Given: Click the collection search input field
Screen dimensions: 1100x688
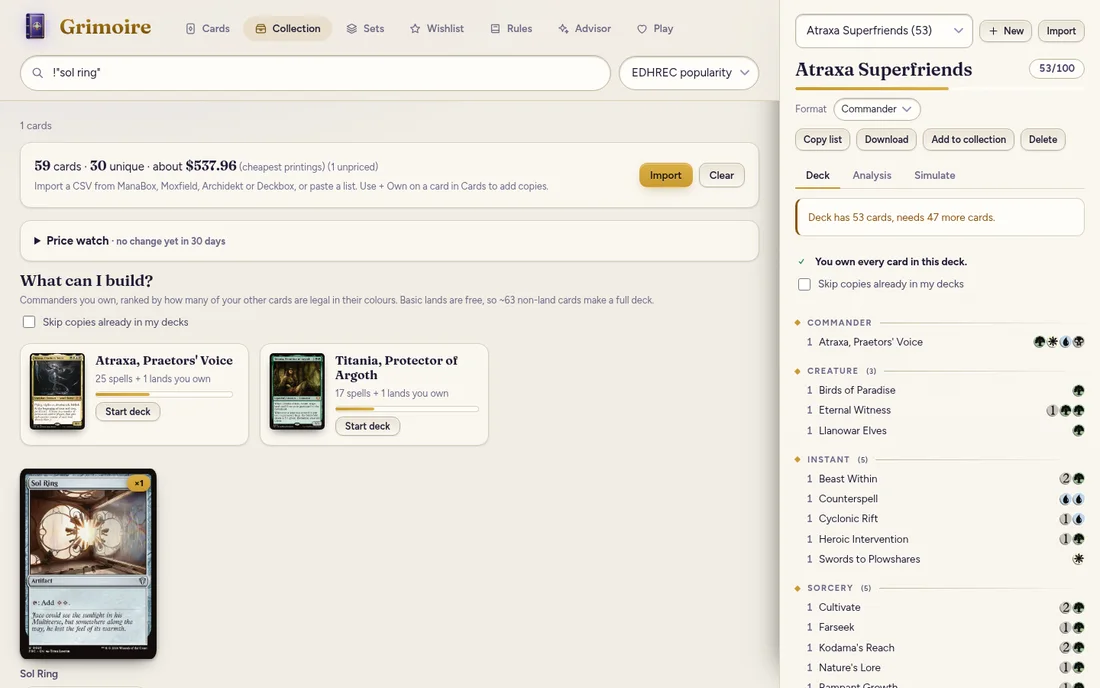Looking at the screenshot, I should click(x=316, y=73).
